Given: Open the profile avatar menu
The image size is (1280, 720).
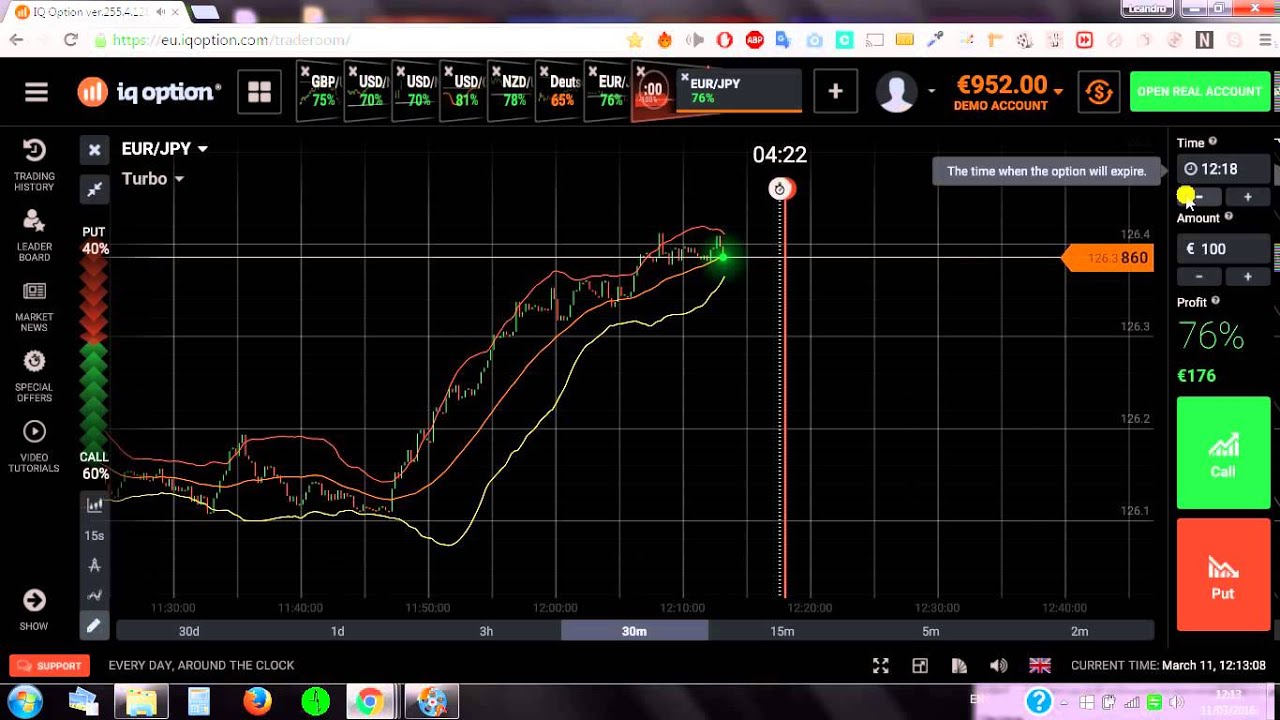Looking at the screenshot, I should (x=896, y=92).
